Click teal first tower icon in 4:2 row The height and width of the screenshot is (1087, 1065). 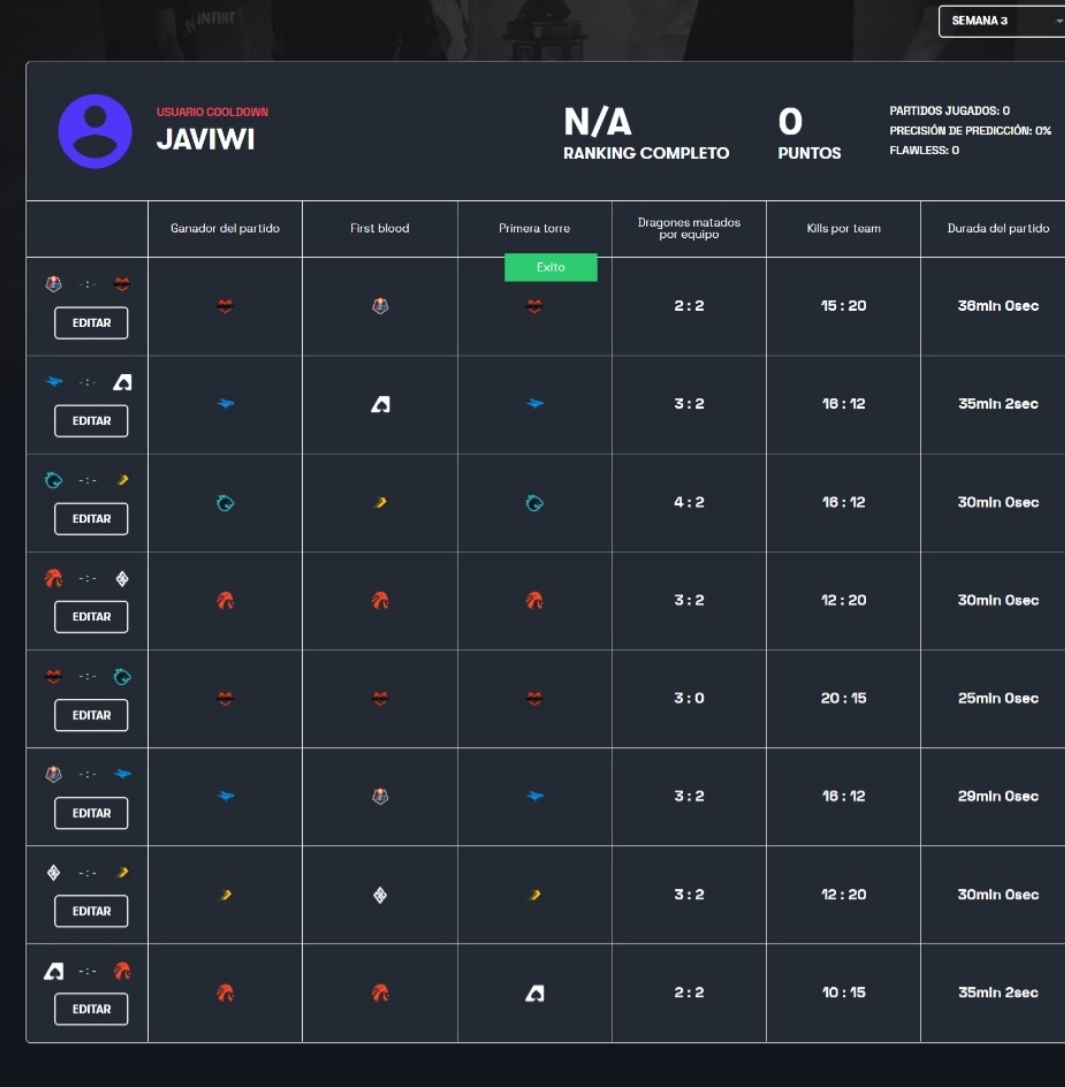(535, 503)
